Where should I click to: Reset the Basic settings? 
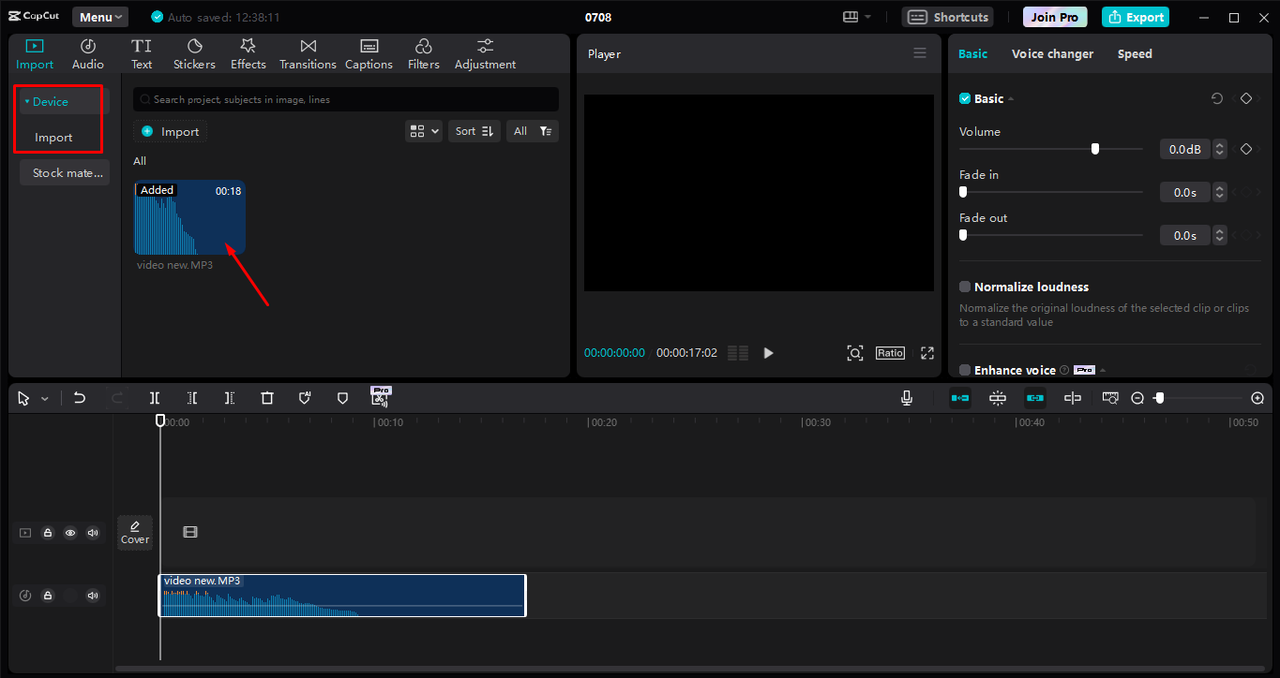click(x=1217, y=99)
